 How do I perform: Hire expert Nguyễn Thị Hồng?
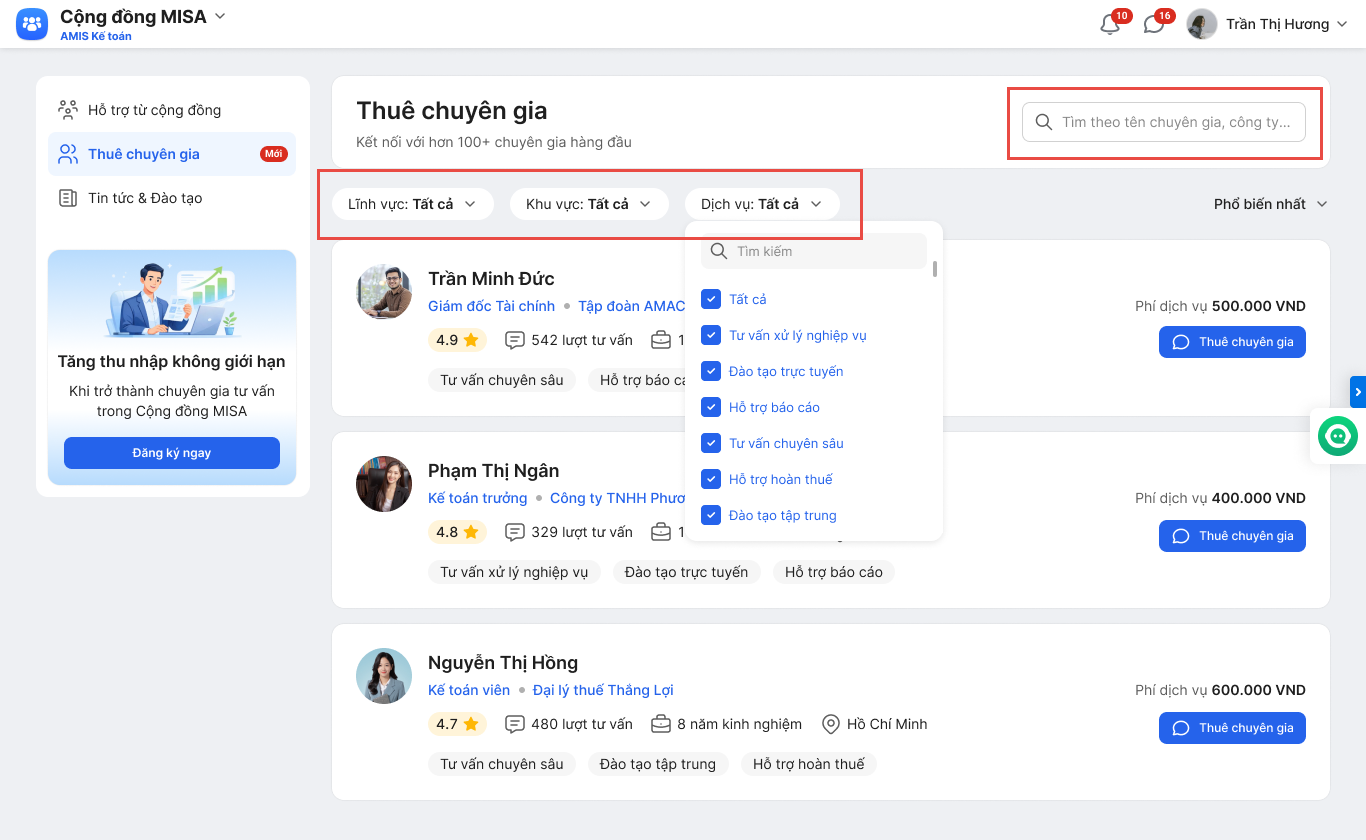pyautogui.click(x=1232, y=728)
